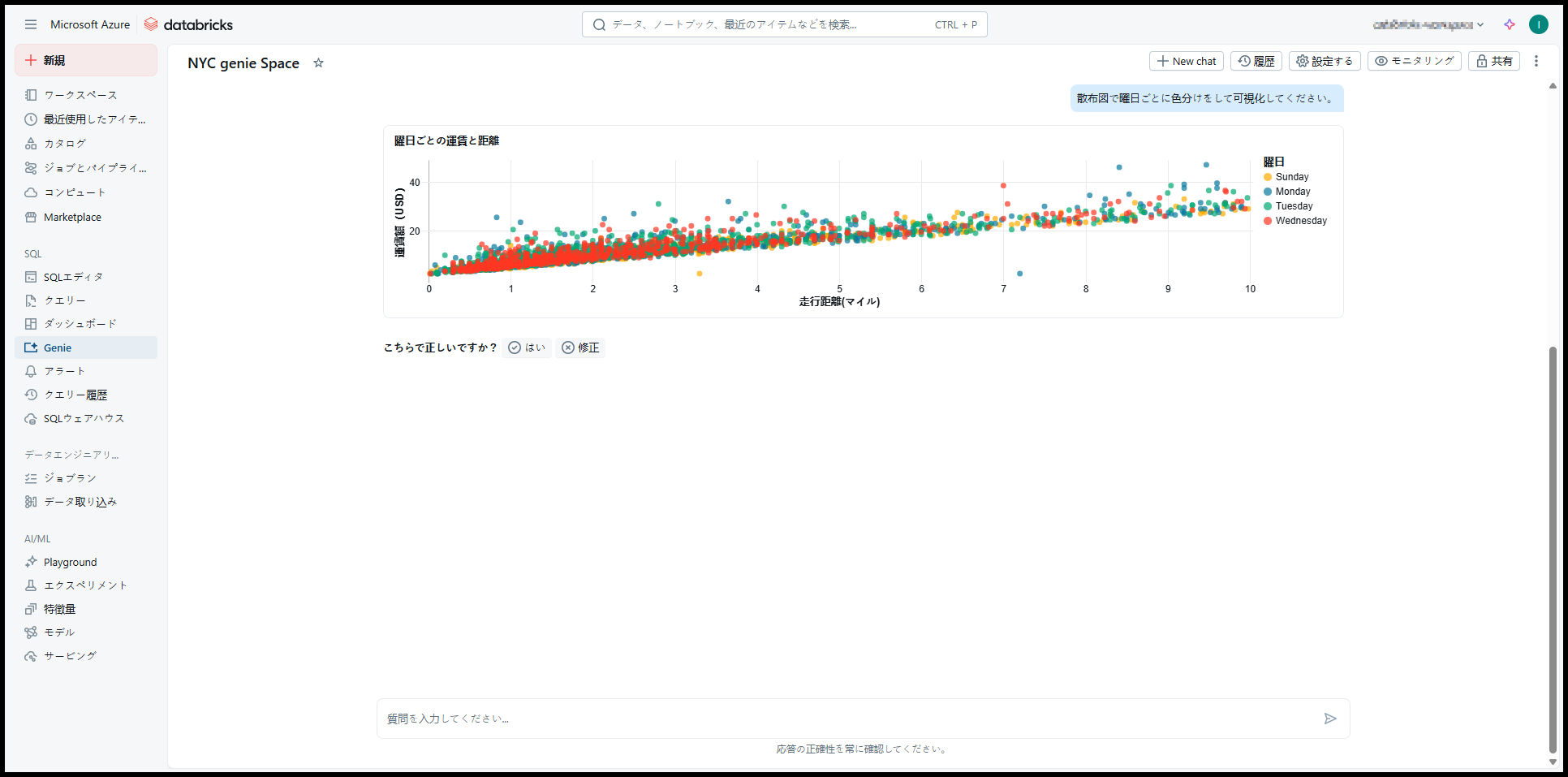The width and height of the screenshot is (1568, 777).
Task: Click the Wednesday legend color dot
Action: coord(1268,221)
